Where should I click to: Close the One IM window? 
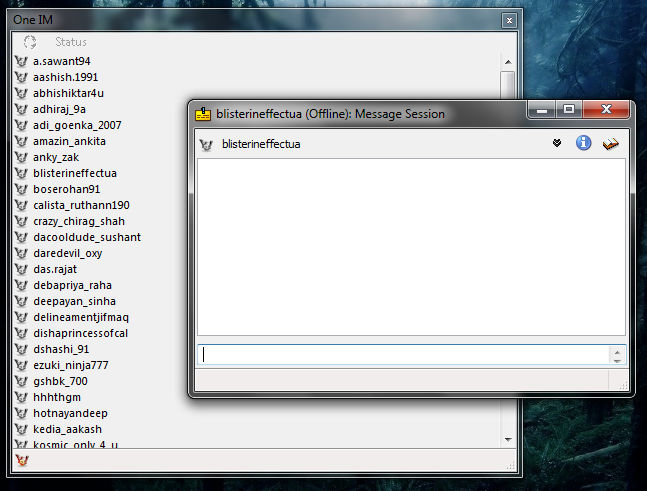point(509,20)
